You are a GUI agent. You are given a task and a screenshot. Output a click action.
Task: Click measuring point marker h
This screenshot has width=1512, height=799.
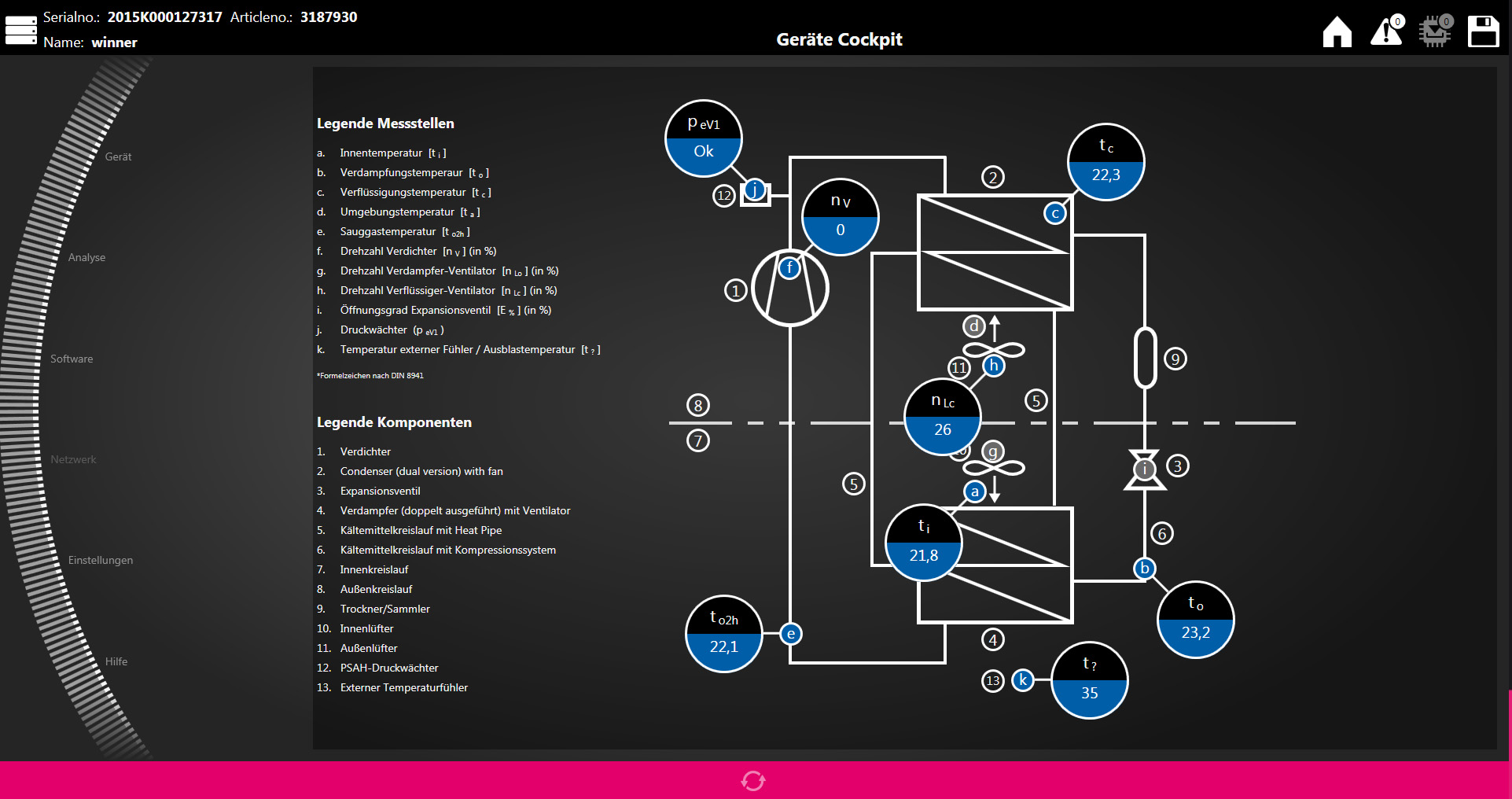pyautogui.click(x=994, y=366)
